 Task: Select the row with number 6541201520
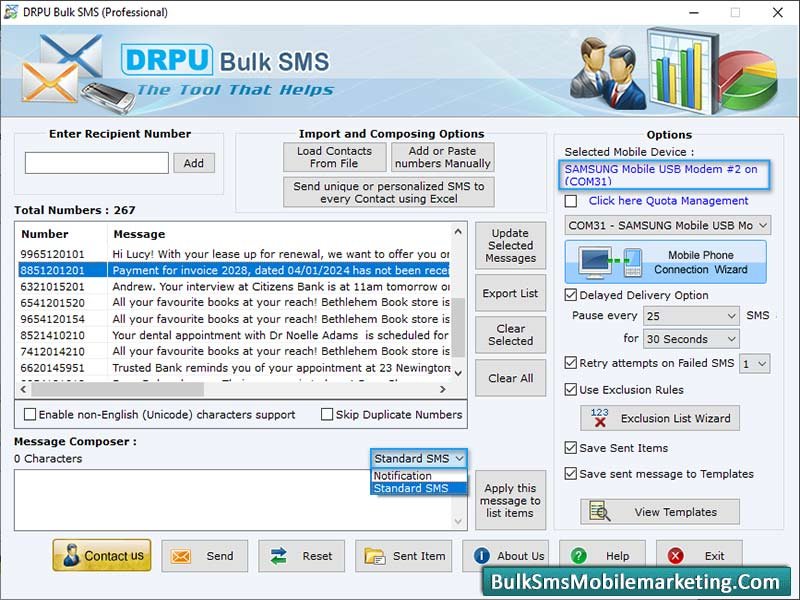[235, 303]
